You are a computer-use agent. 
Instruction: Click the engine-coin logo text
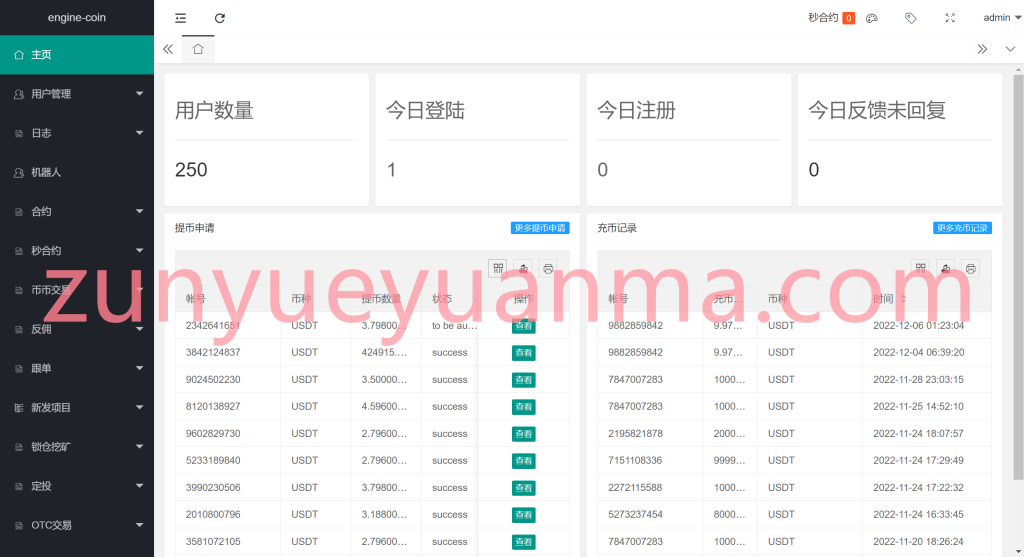click(76, 18)
